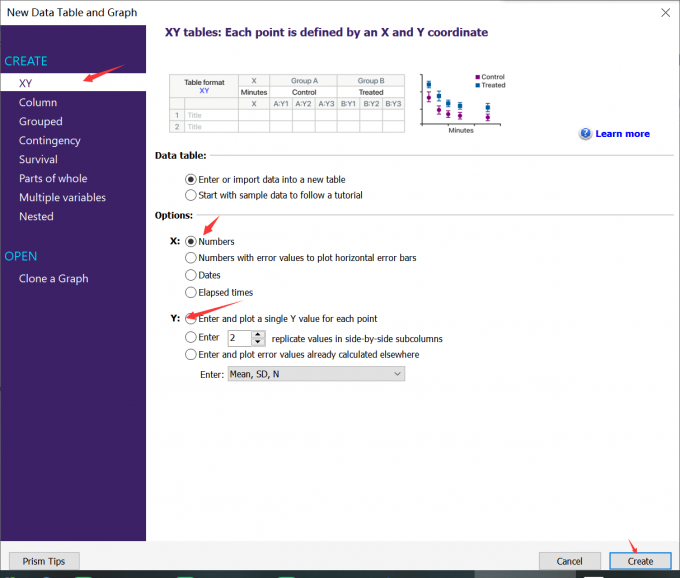Open Clone a Graph option

pos(53,278)
